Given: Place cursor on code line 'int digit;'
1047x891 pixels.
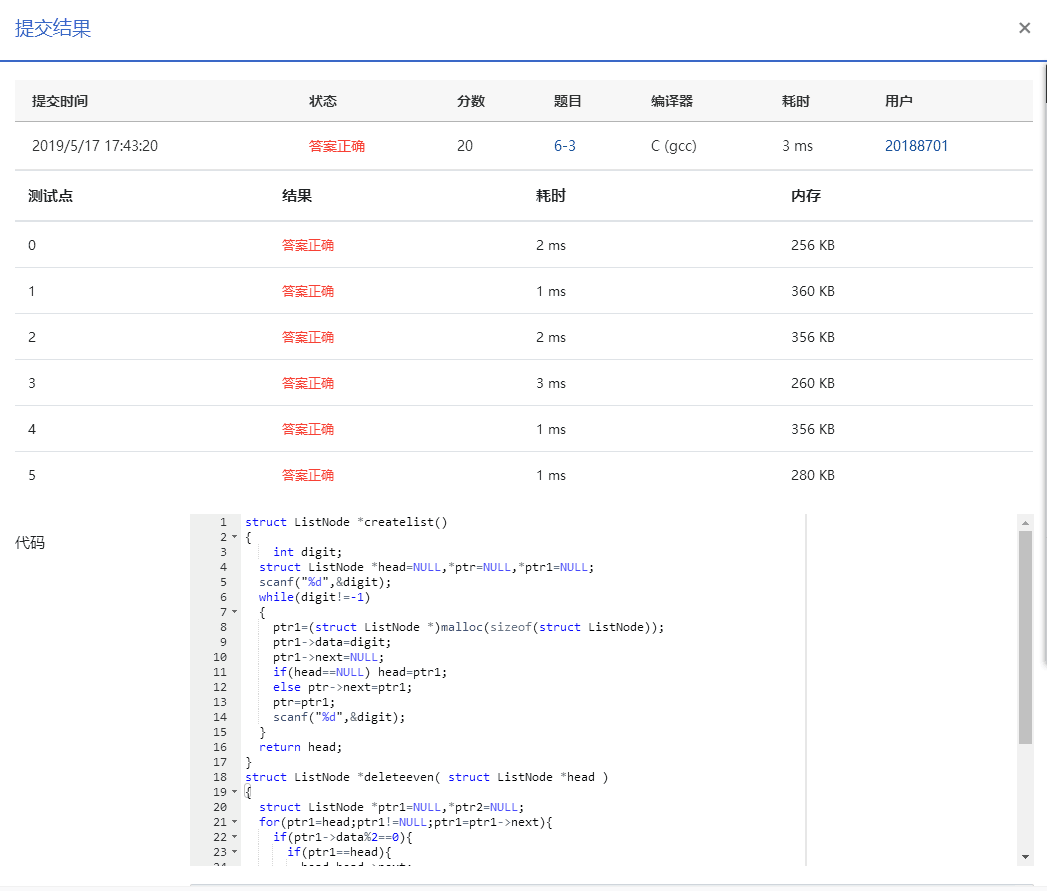Looking at the screenshot, I should coord(307,552).
